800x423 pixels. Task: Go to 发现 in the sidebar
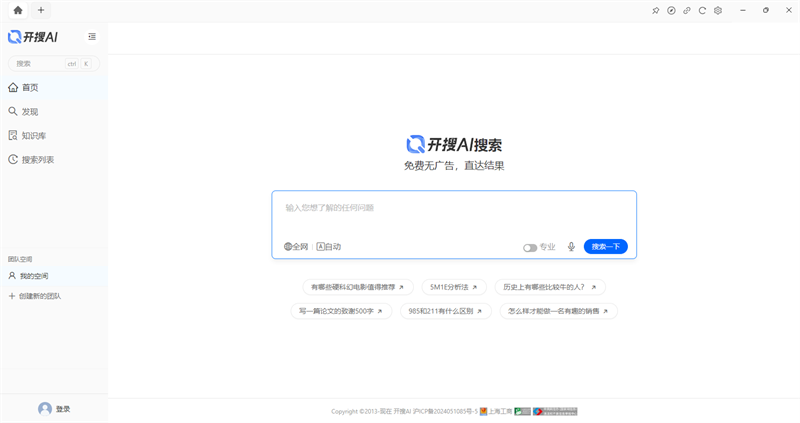point(30,112)
